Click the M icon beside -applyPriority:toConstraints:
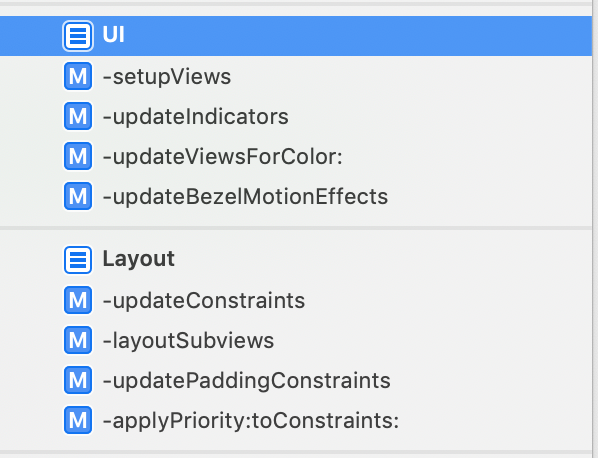This screenshot has height=458, width=598. 78,420
